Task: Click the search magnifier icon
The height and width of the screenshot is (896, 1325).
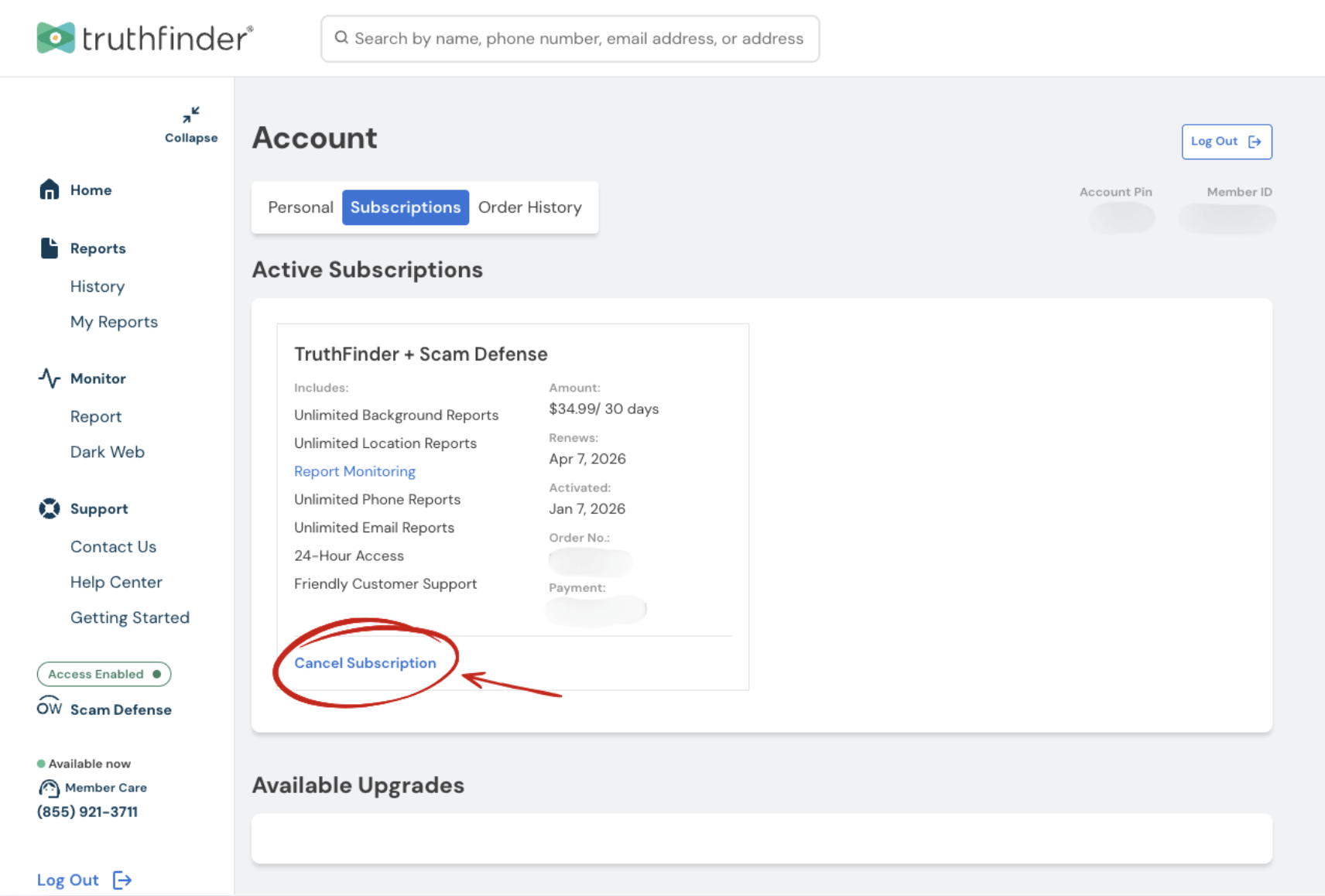Action: (x=341, y=38)
